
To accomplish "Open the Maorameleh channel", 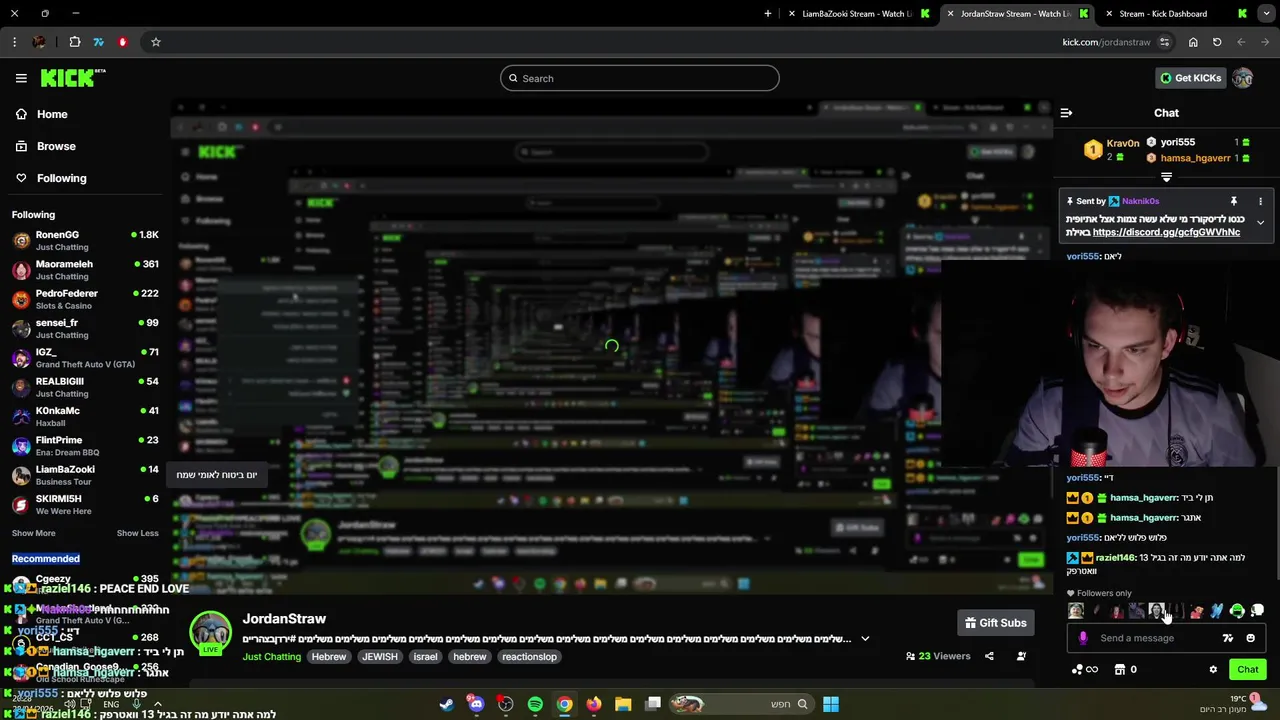I will [x=85, y=270].
